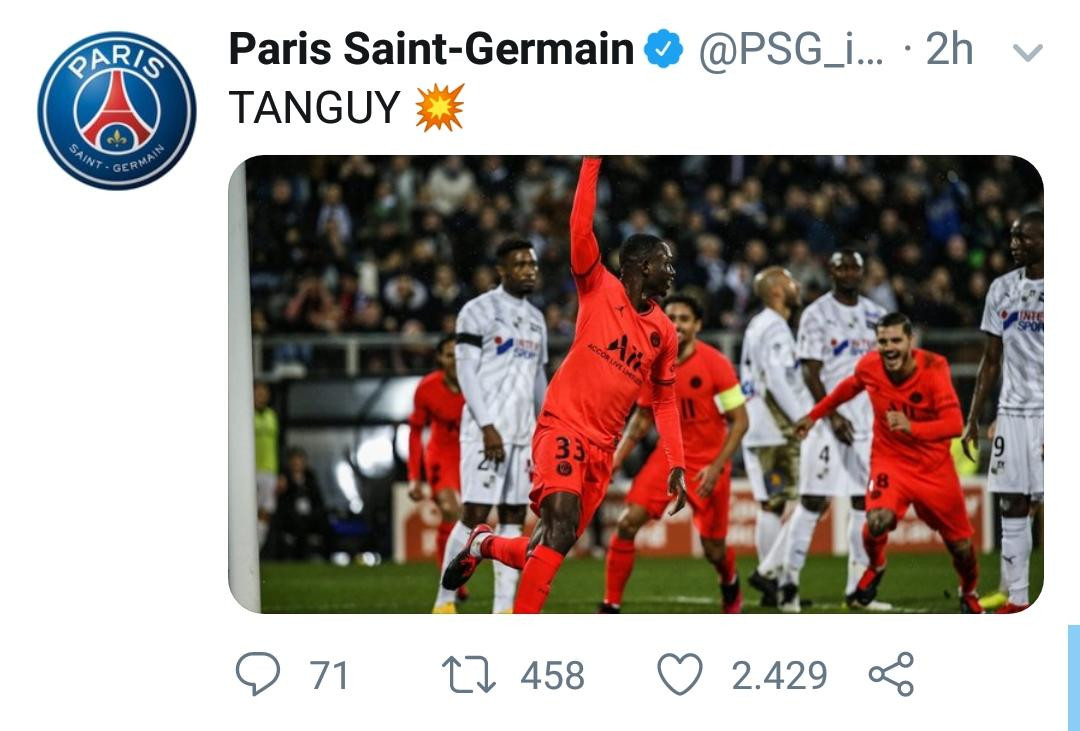The width and height of the screenshot is (1080, 731).
Task: Open the @PSG_i... handle link
Action: [791, 50]
